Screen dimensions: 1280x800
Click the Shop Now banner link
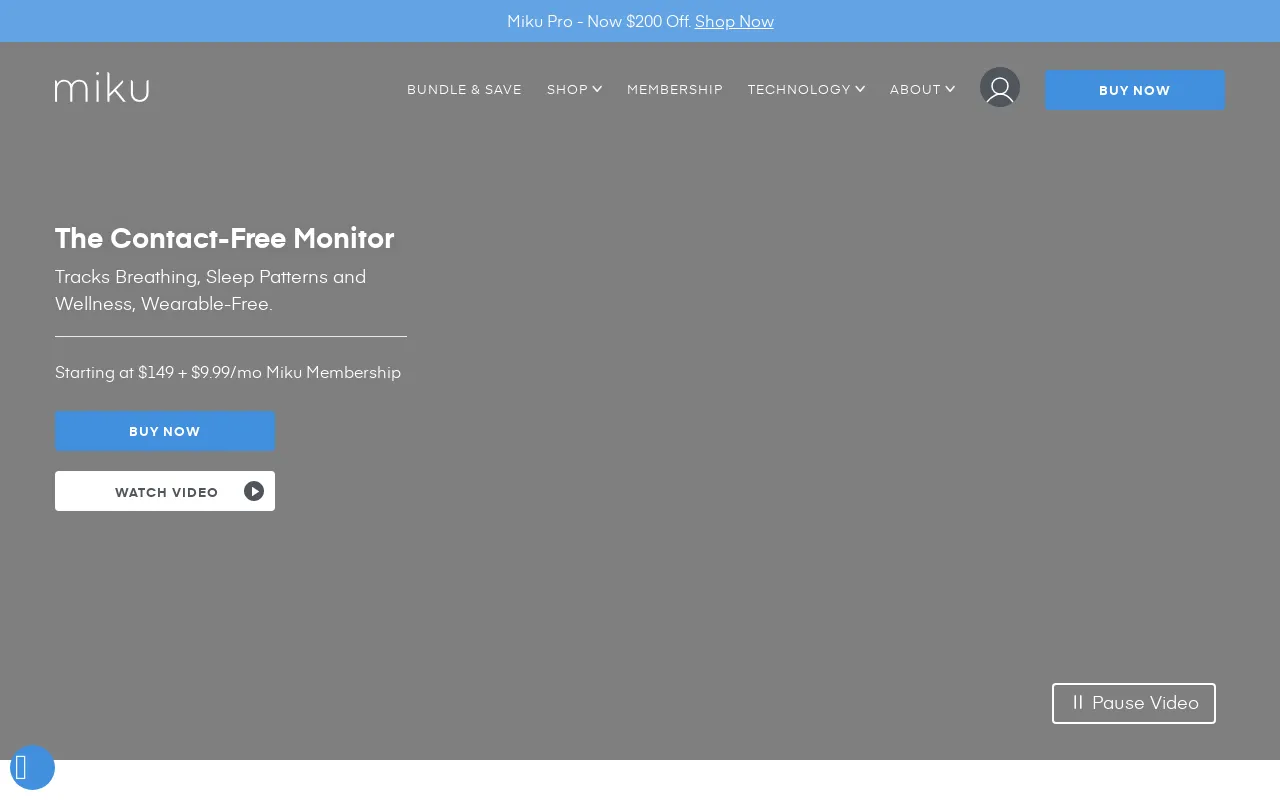[x=734, y=21]
